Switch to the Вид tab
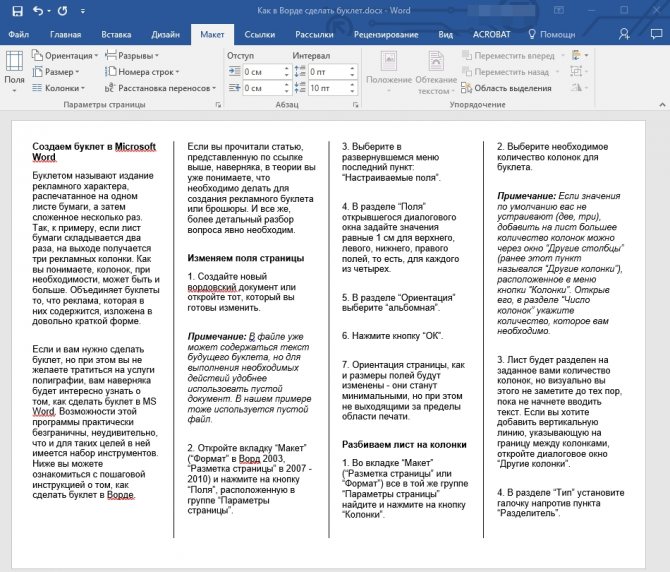Viewport: 670px width, 572px height. (x=445, y=35)
